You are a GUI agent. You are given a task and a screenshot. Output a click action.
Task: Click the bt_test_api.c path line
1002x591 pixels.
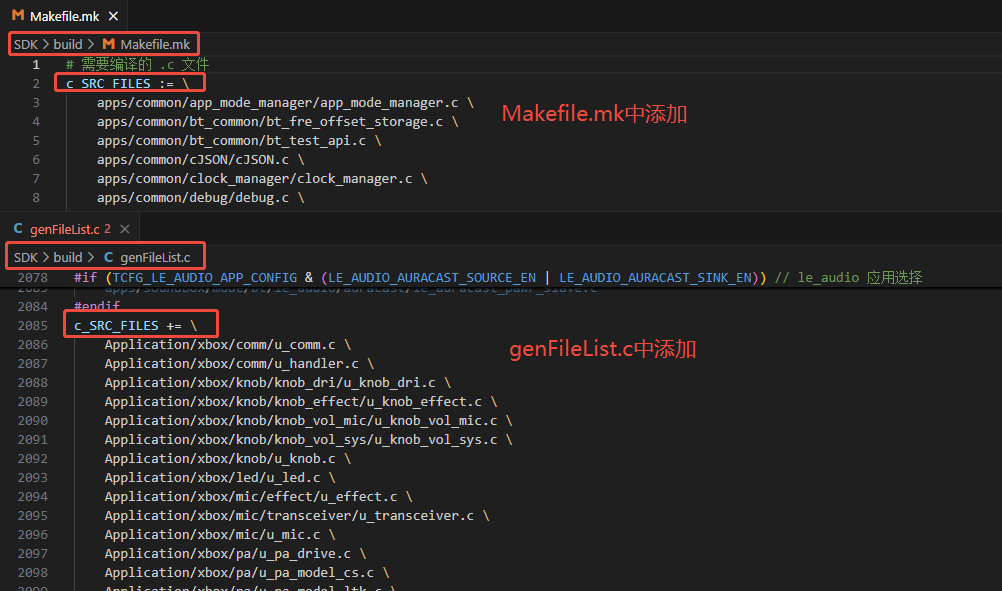point(239,141)
